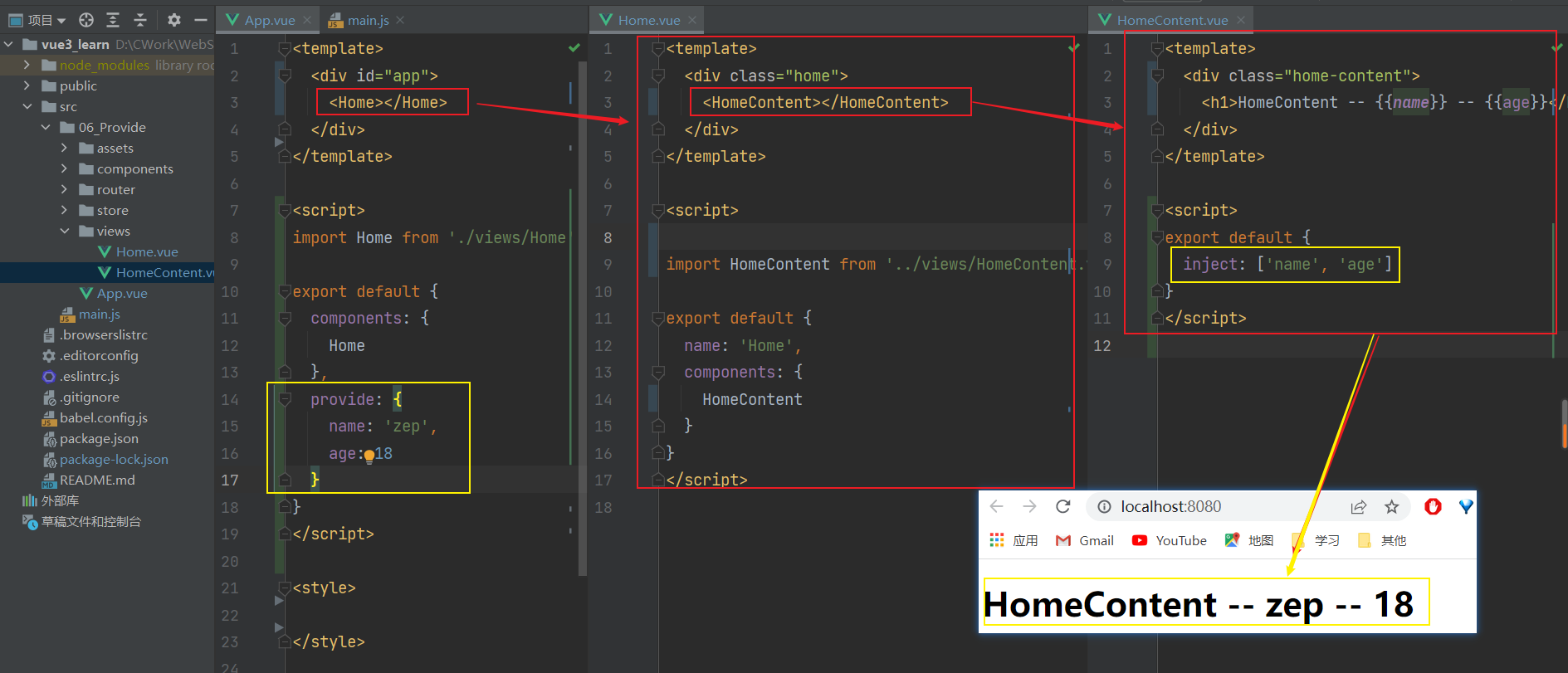
Task: Open the Maps (地图) bookmark
Action: 1248,540
